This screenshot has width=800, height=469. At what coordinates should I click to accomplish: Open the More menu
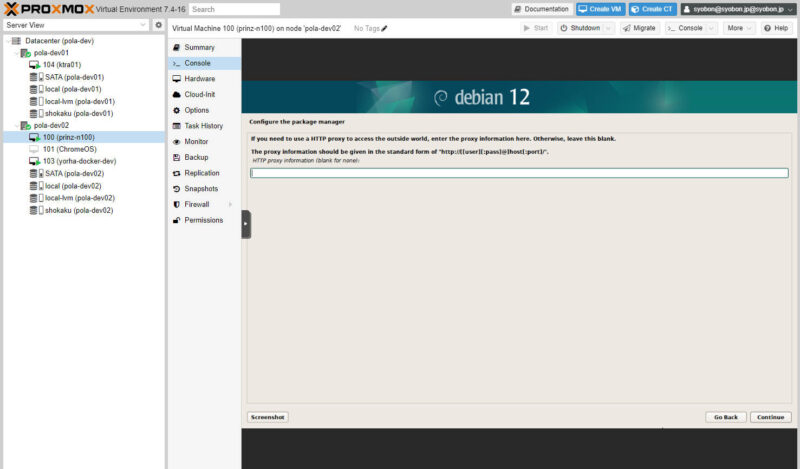pos(738,28)
